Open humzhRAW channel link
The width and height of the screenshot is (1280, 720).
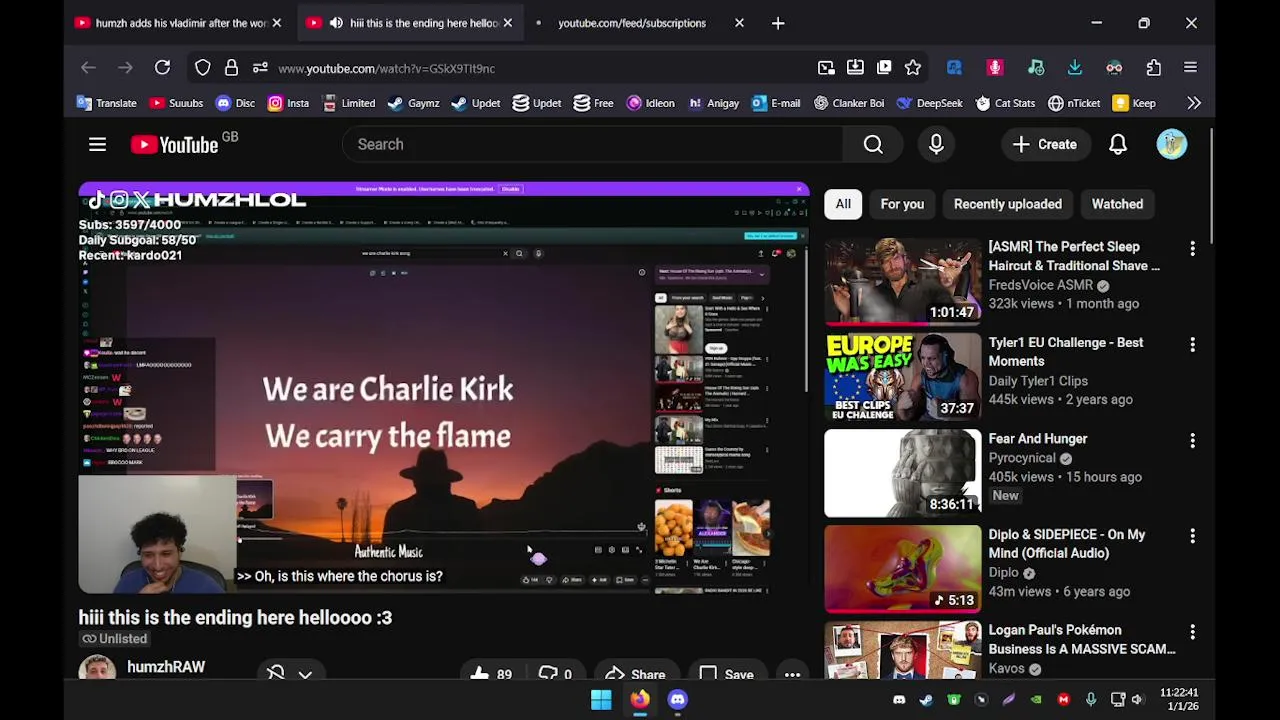(166, 667)
